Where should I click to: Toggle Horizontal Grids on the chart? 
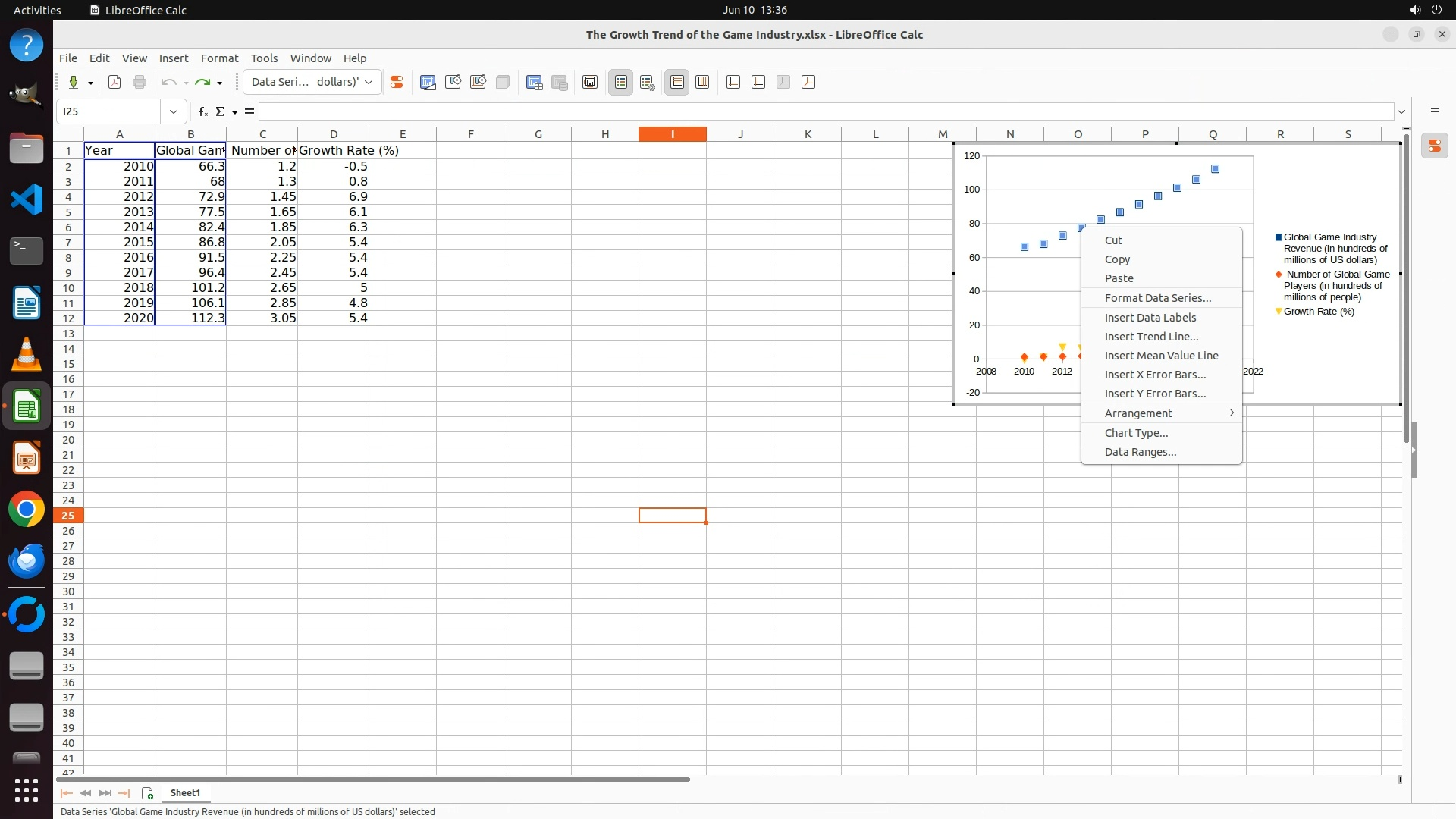677,82
